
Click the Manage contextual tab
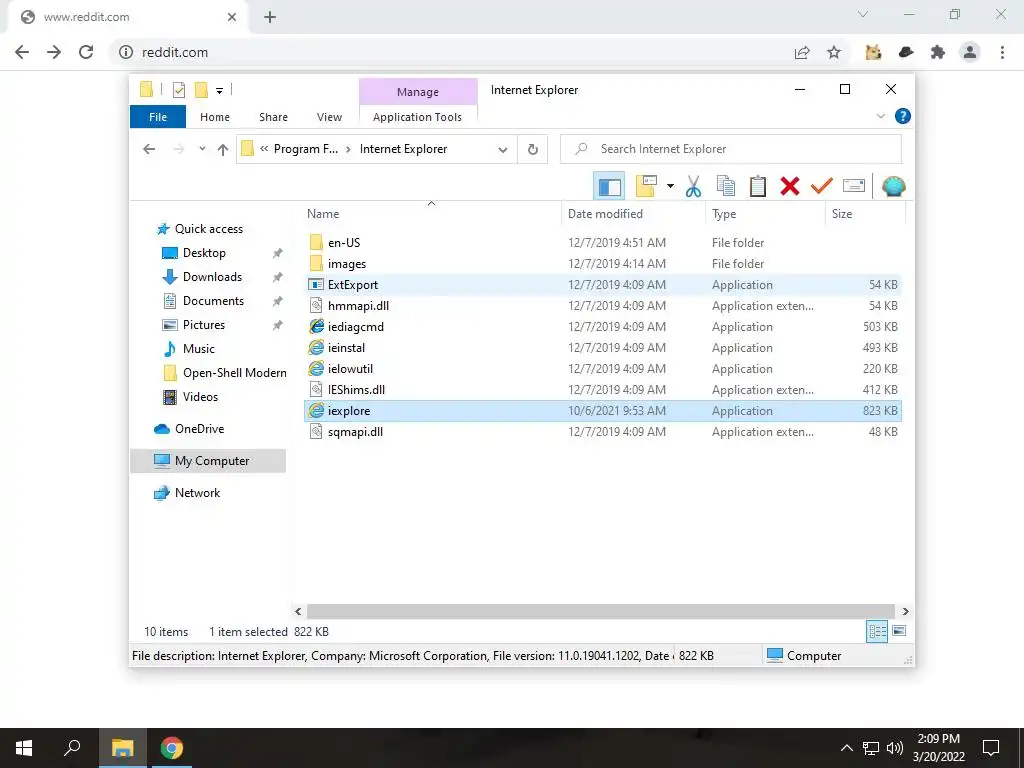(418, 92)
